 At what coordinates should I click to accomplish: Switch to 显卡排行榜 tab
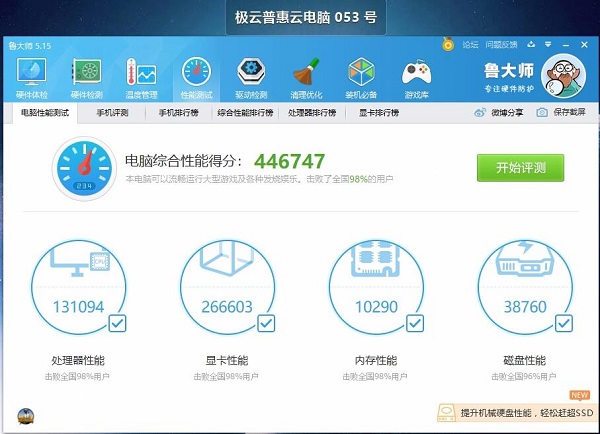pos(379,113)
